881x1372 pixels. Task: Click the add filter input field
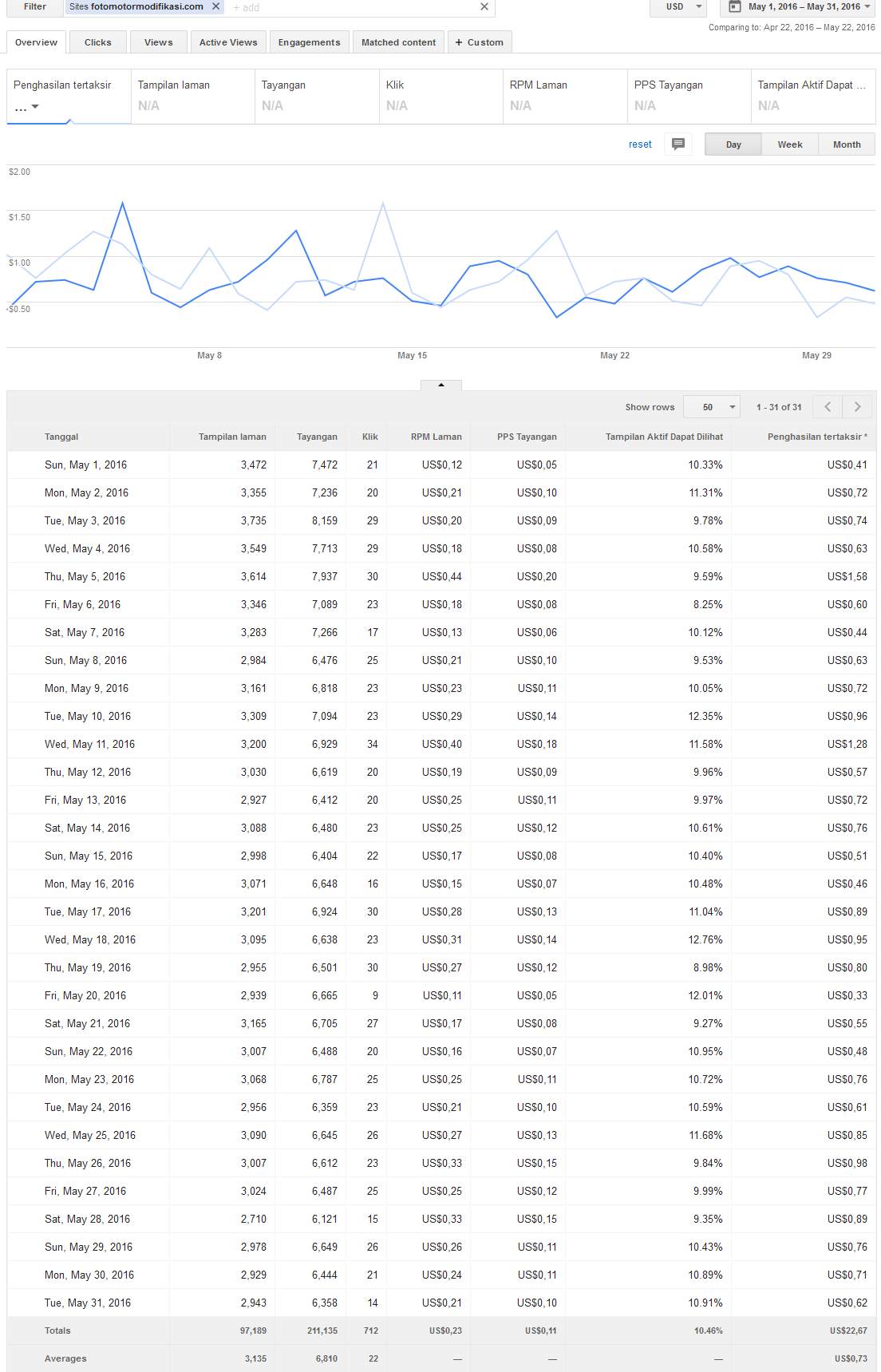click(351, 7)
